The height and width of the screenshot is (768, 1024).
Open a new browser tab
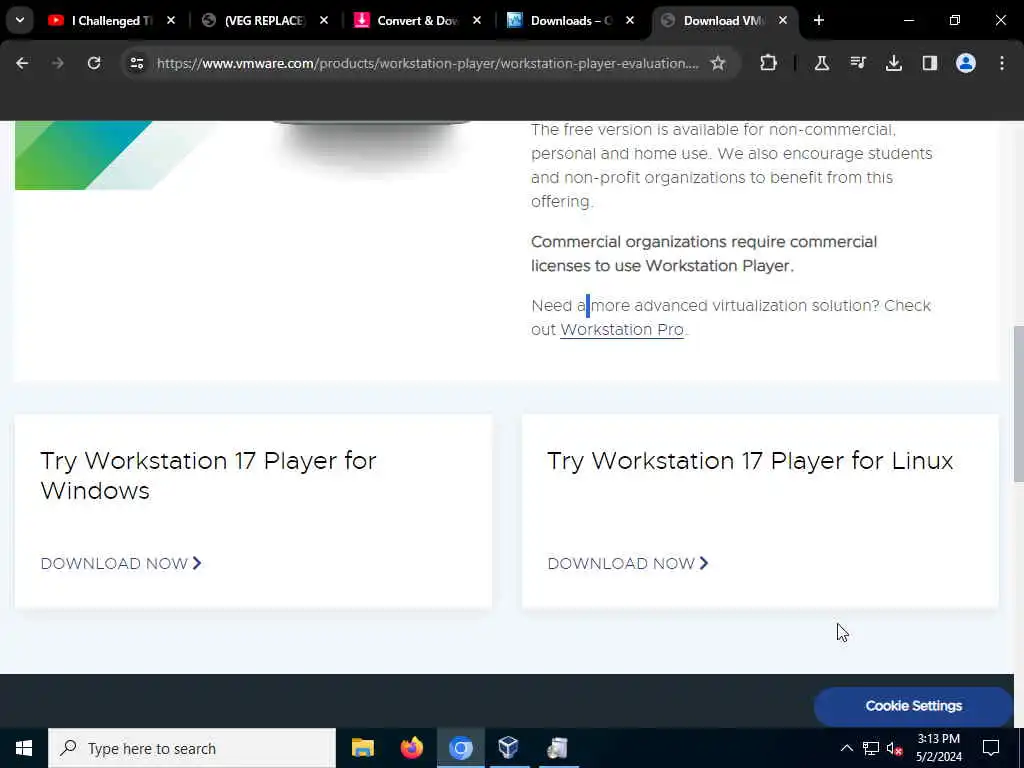tap(818, 20)
